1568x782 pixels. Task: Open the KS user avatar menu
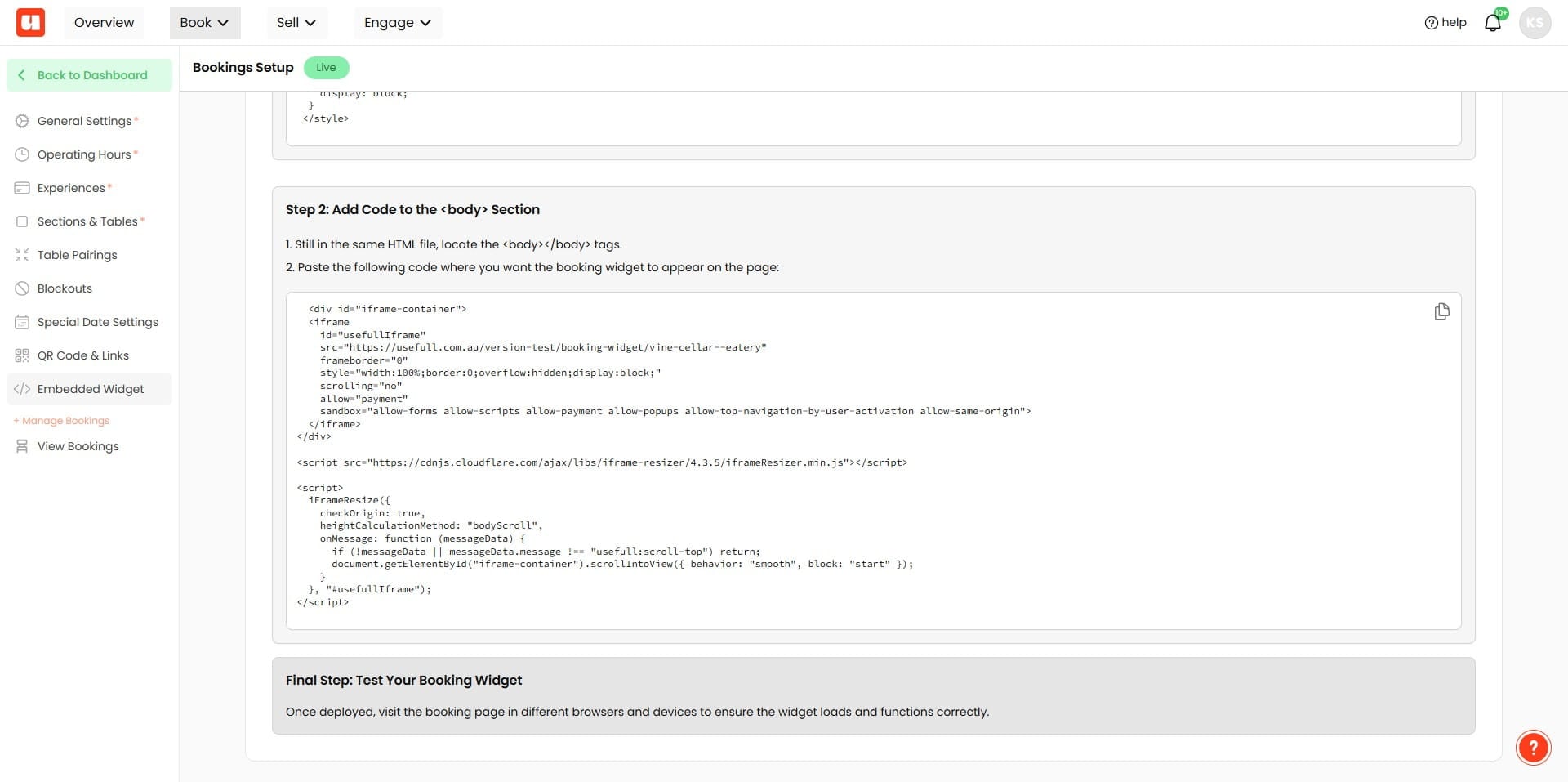pyautogui.click(x=1535, y=23)
